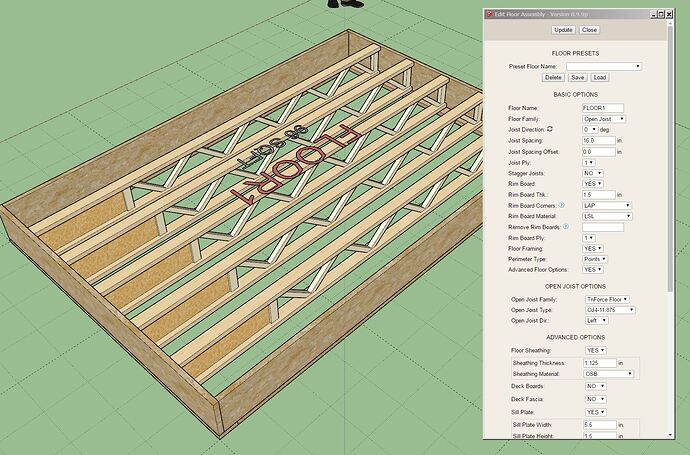The image size is (690, 455).
Task: Open the Joist Ply dropdown
Action: point(589,163)
